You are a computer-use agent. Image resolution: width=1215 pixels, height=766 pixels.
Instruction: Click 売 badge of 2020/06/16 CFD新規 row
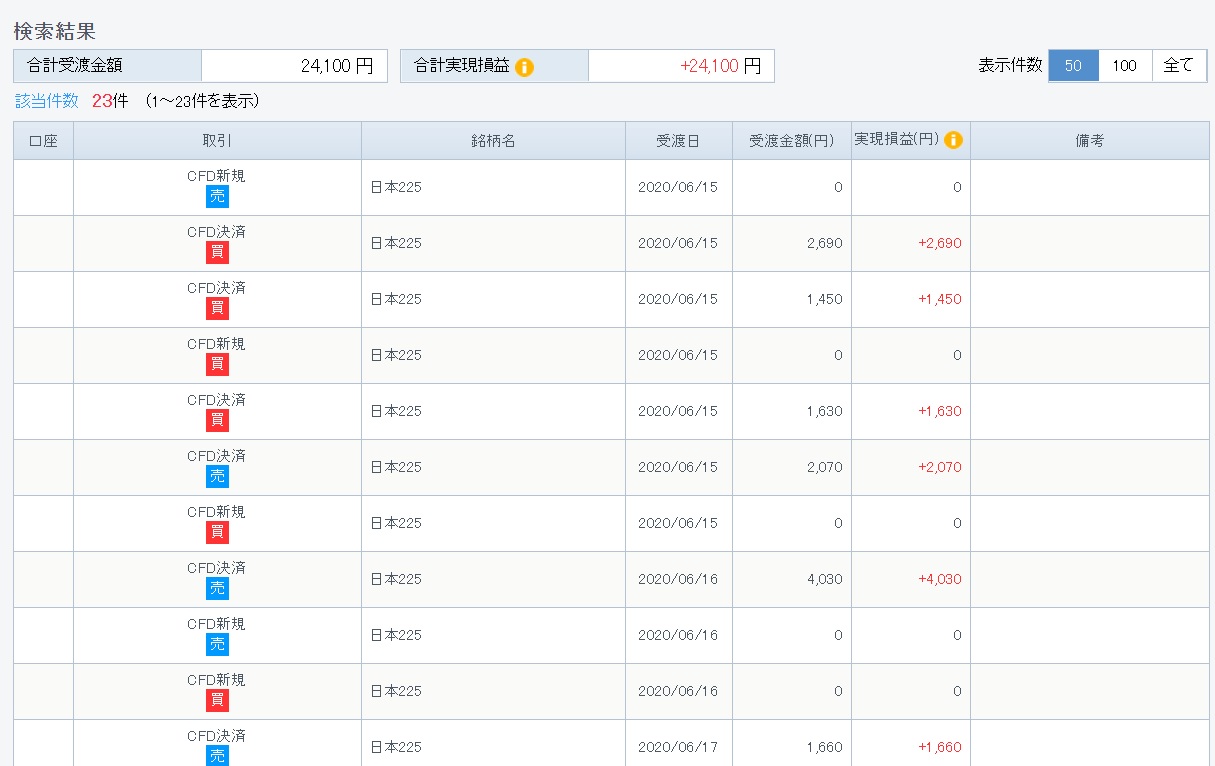tap(217, 644)
